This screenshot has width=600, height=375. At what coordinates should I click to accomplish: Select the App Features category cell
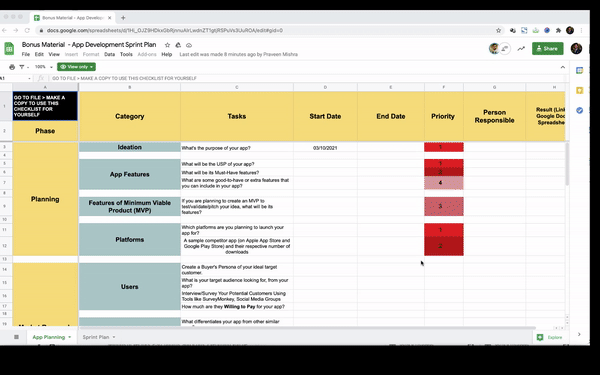[130, 174]
